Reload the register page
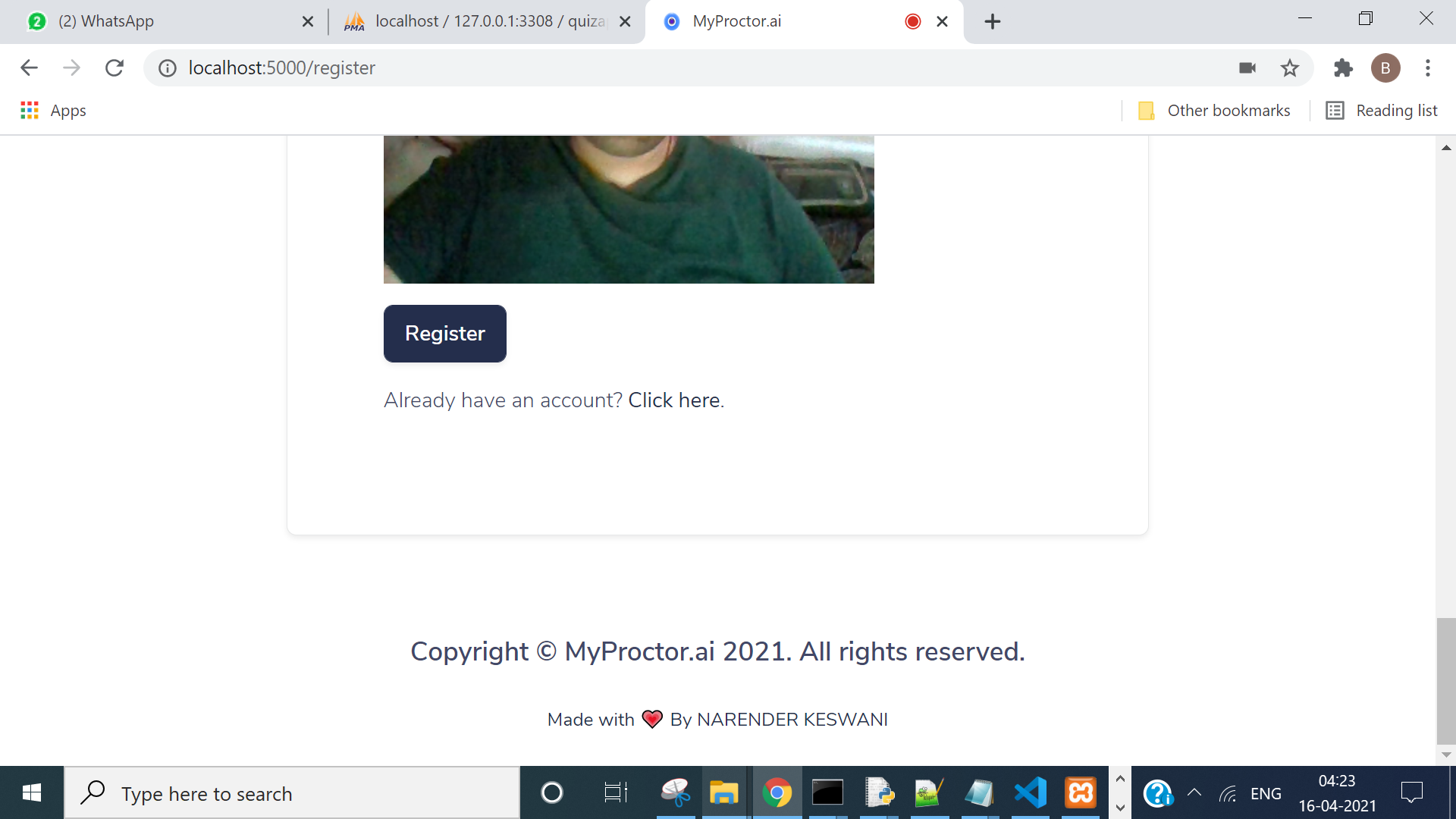Screen dimensions: 1456x819 pyautogui.click(x=115, y=68)
